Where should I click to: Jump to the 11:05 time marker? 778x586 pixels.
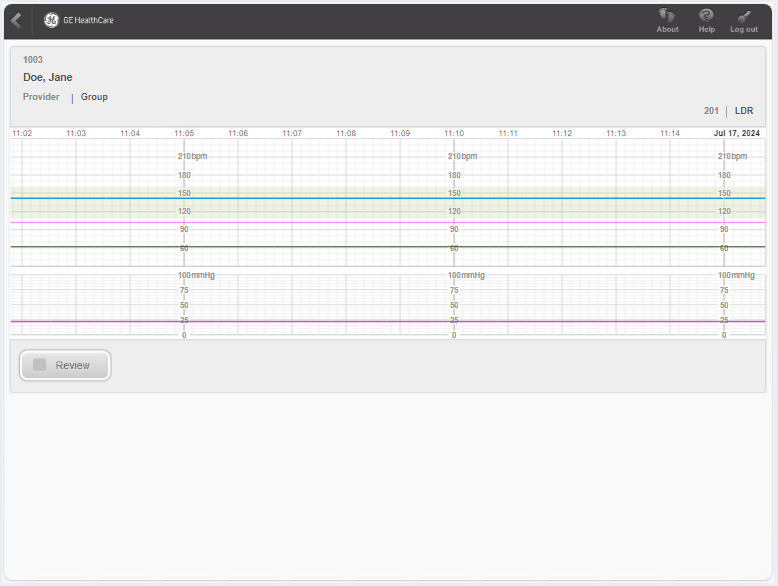(184, 133)
